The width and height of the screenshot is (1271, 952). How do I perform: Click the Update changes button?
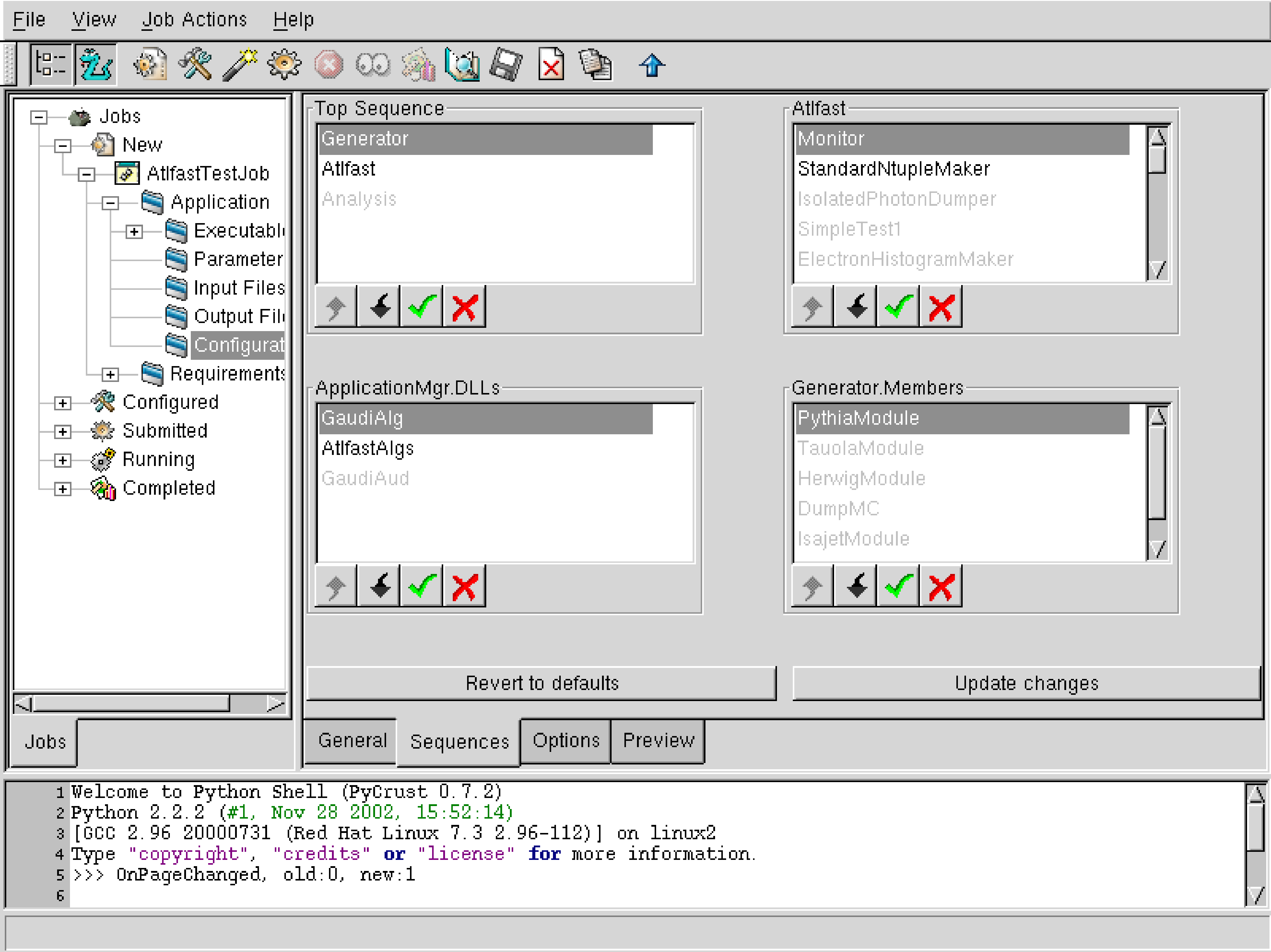tap(1026, 683)
